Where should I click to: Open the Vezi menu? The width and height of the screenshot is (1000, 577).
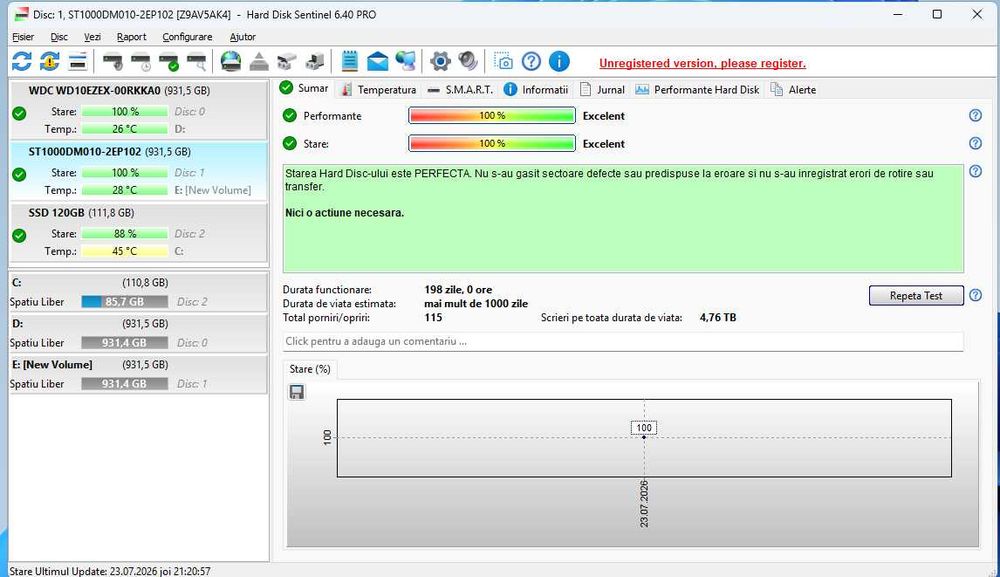tap(92, 37)
